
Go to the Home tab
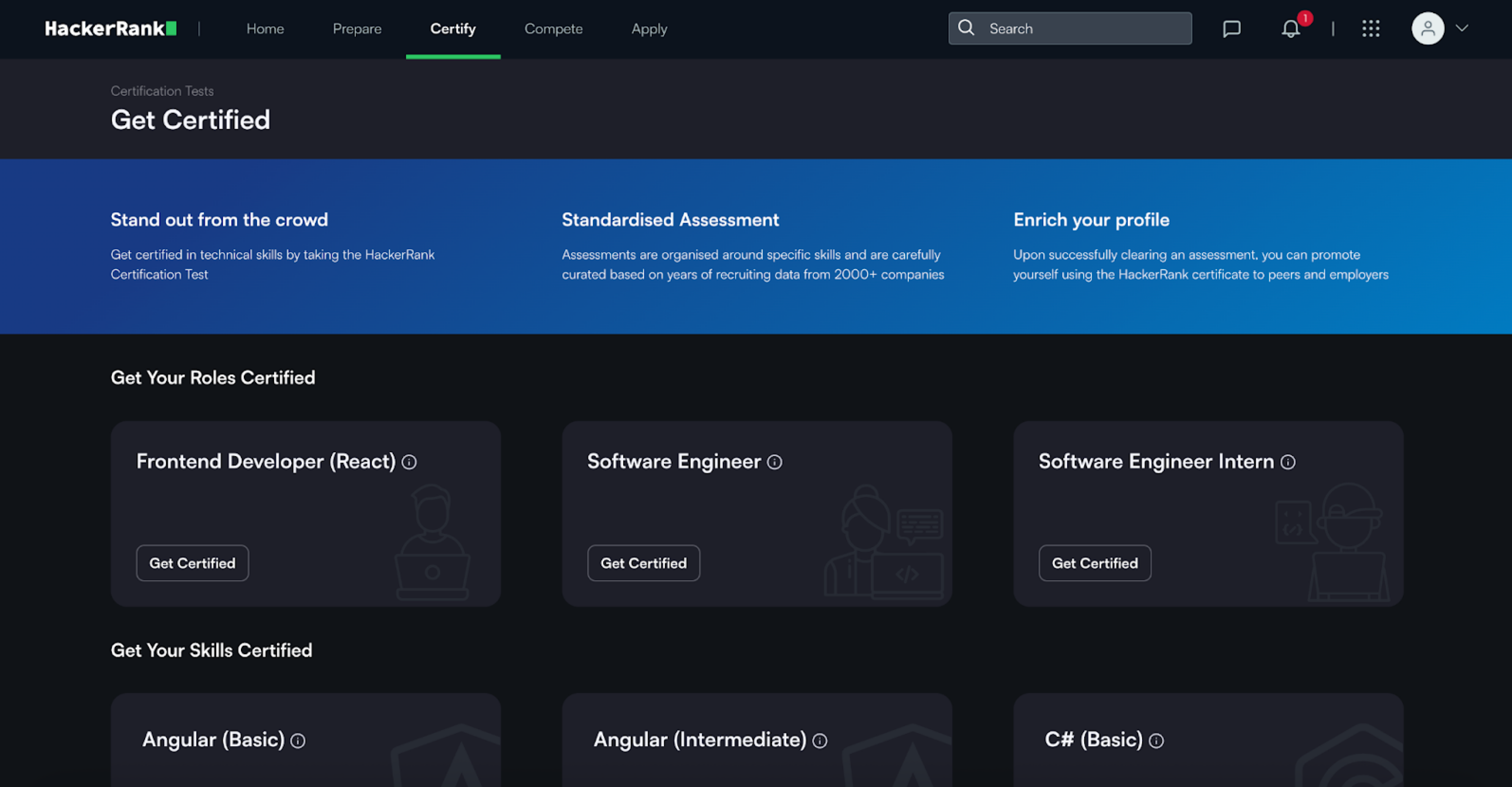click(x=265, y=29)
